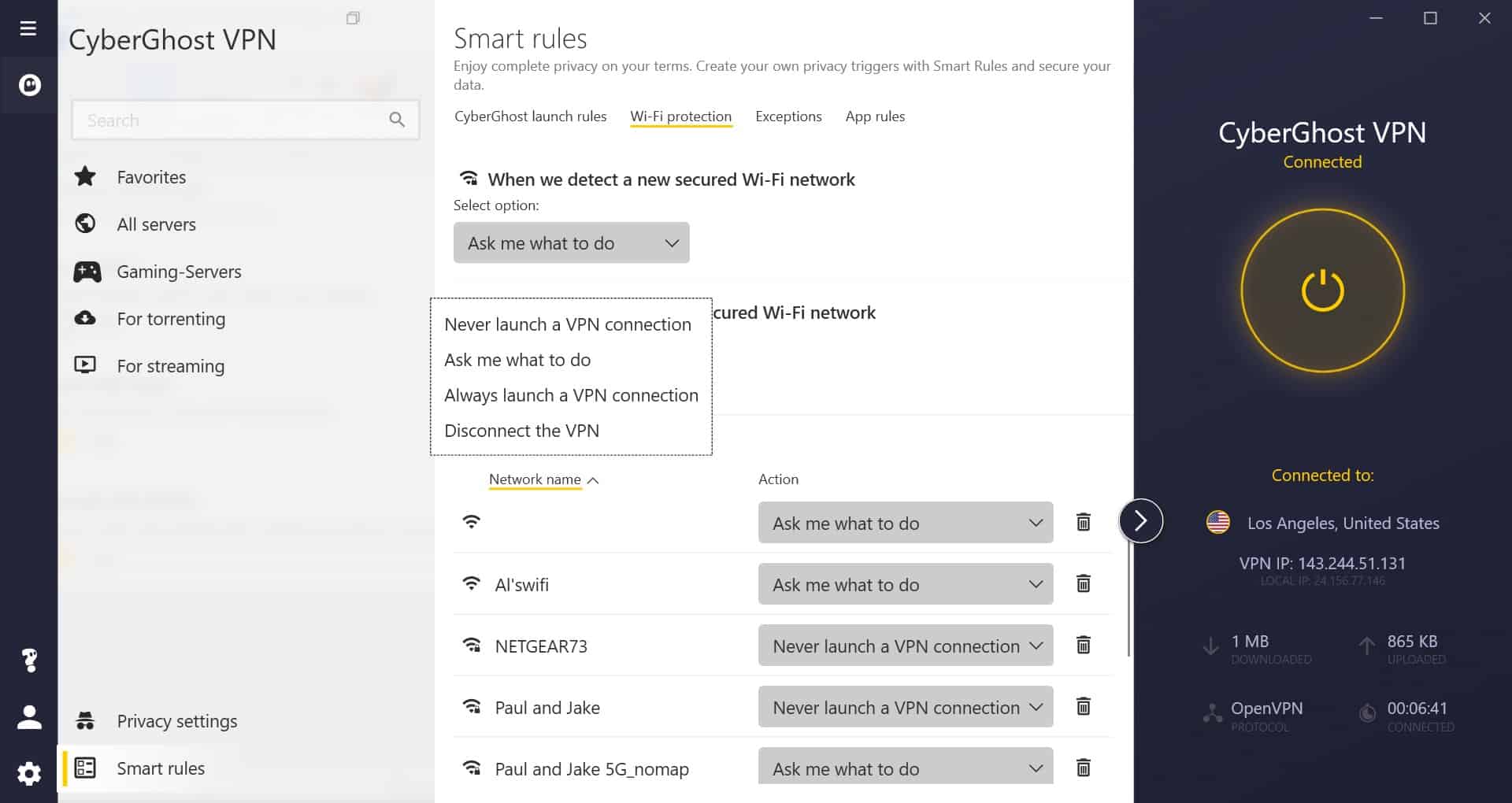The width and height of the screenshot is (1512, 803).
Task: Open the NETGEAR73 action dropdown
Action: [x=906, y=646]
